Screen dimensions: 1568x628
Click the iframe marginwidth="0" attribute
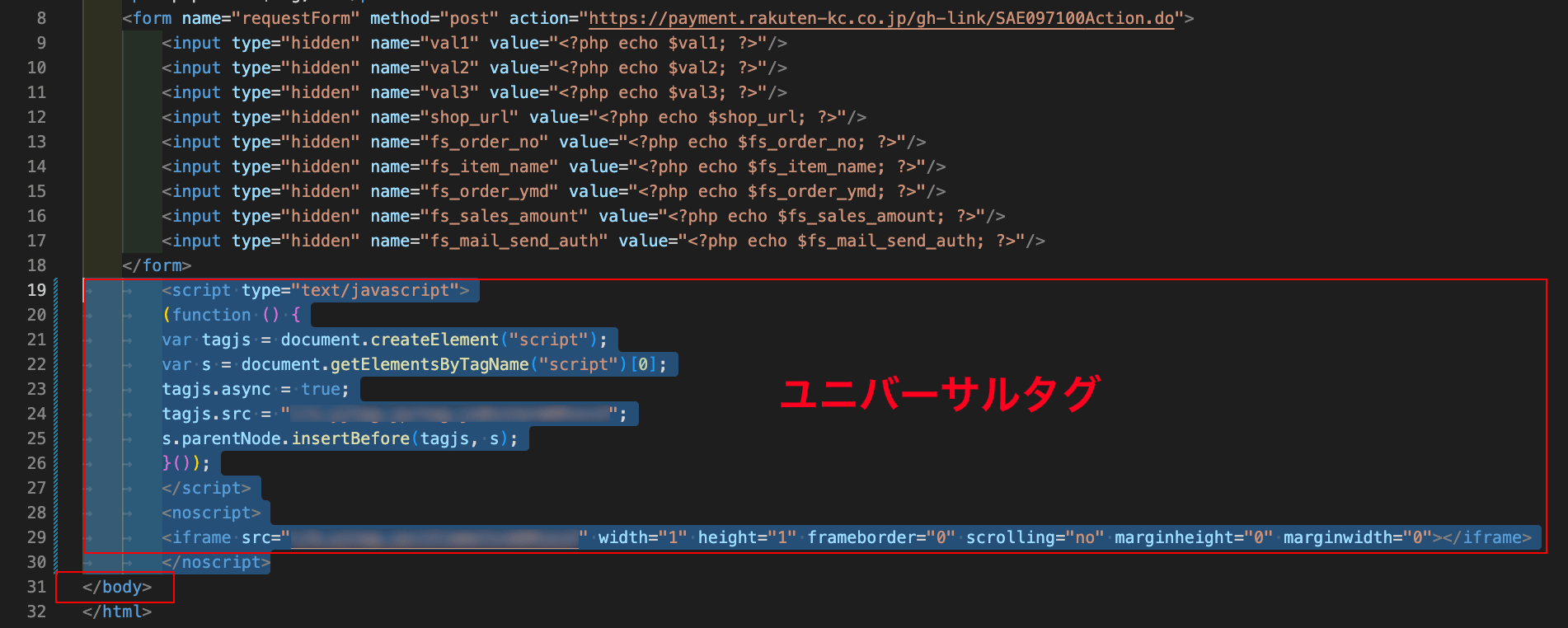tap(1358, 537)
